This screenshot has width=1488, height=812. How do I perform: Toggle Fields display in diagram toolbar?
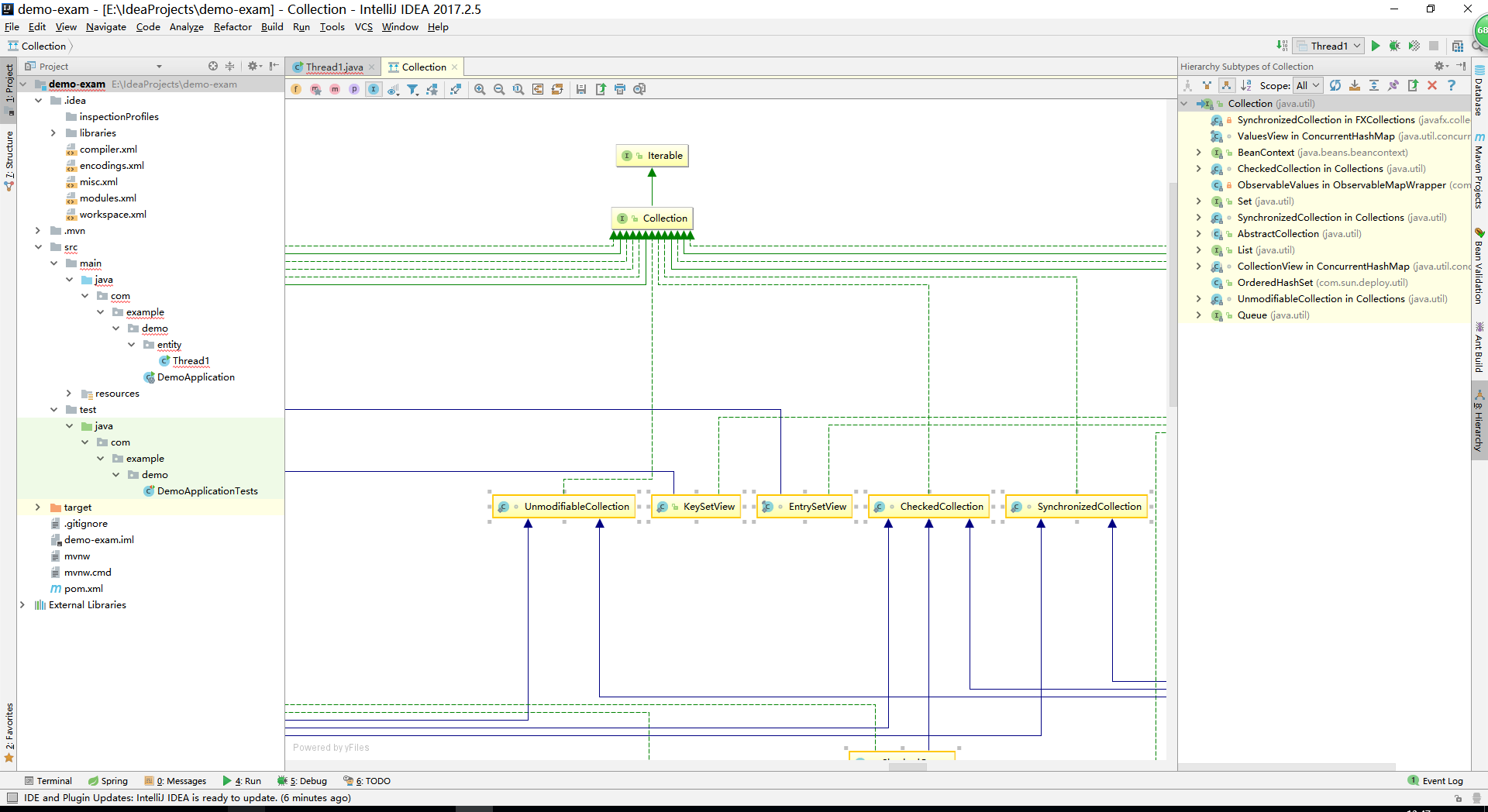tap(296, 89)
